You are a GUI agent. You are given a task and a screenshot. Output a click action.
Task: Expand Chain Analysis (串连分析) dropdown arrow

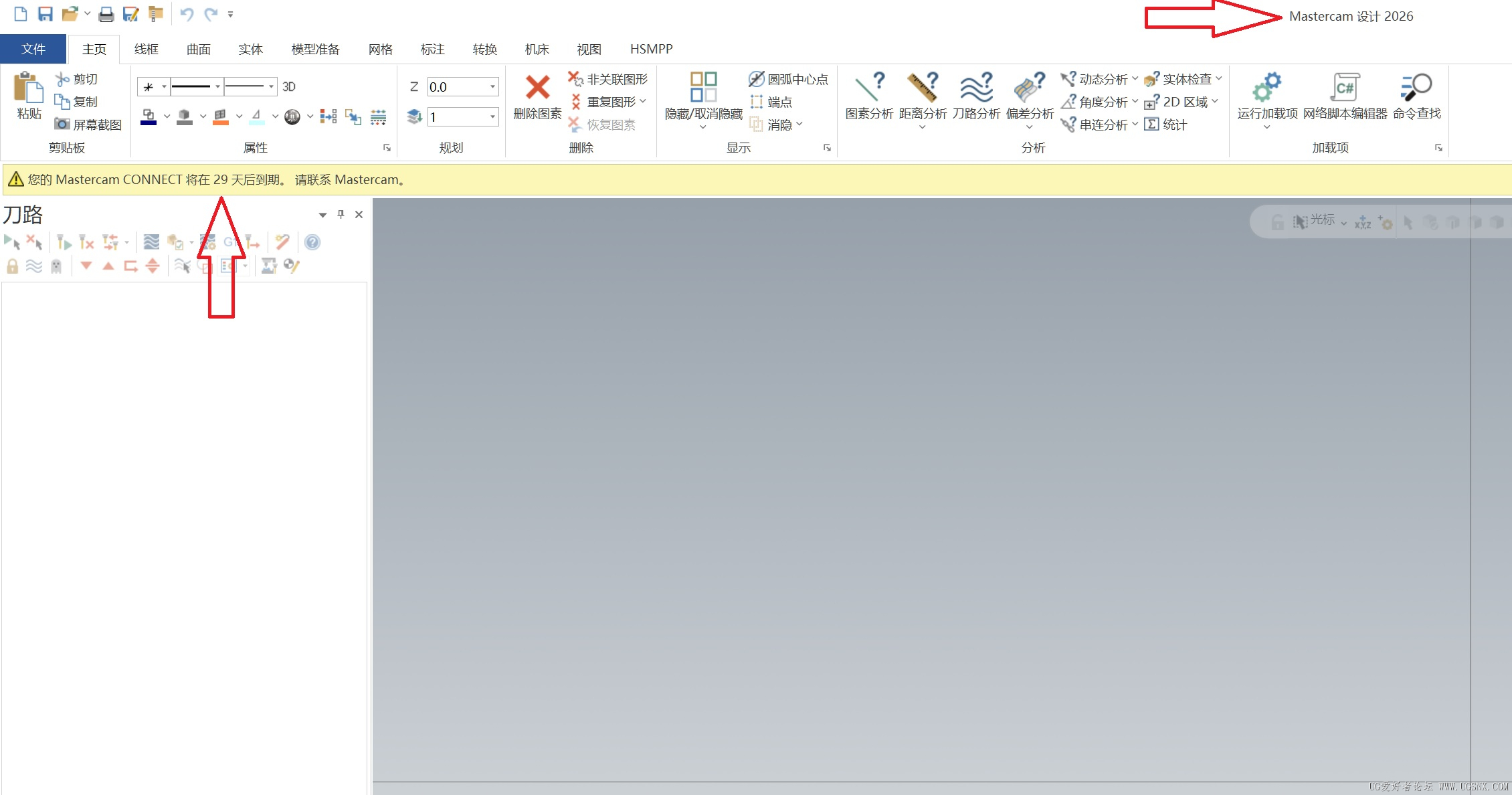(x=1135, y=124)
